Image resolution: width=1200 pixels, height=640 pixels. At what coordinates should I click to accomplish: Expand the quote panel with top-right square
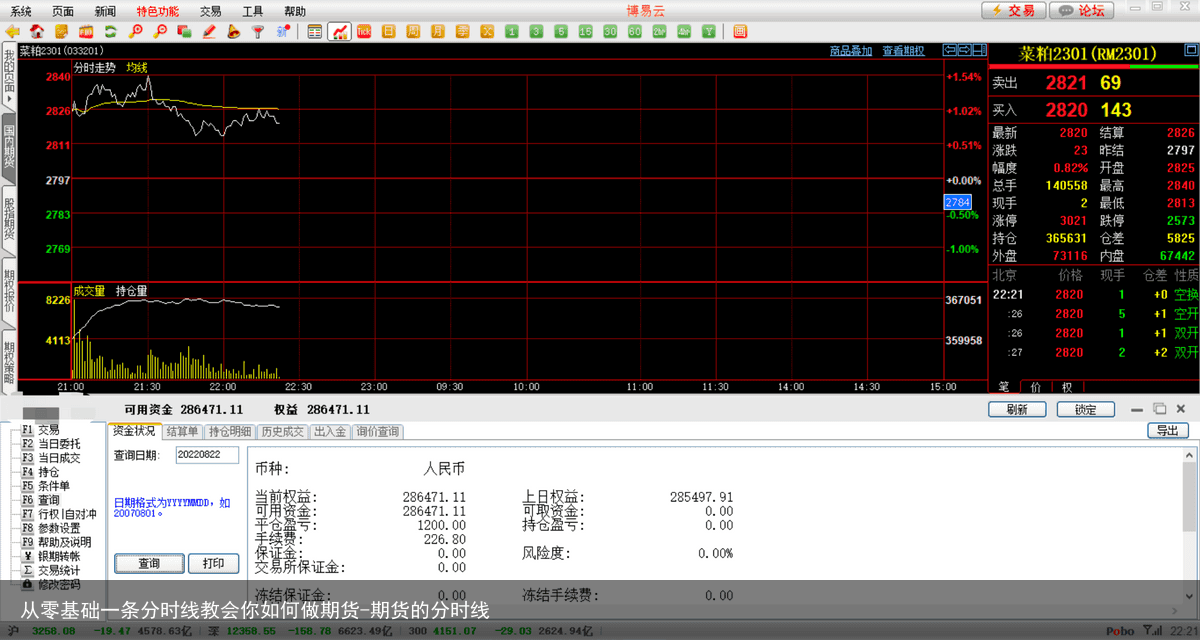click(x=977, y=50)
